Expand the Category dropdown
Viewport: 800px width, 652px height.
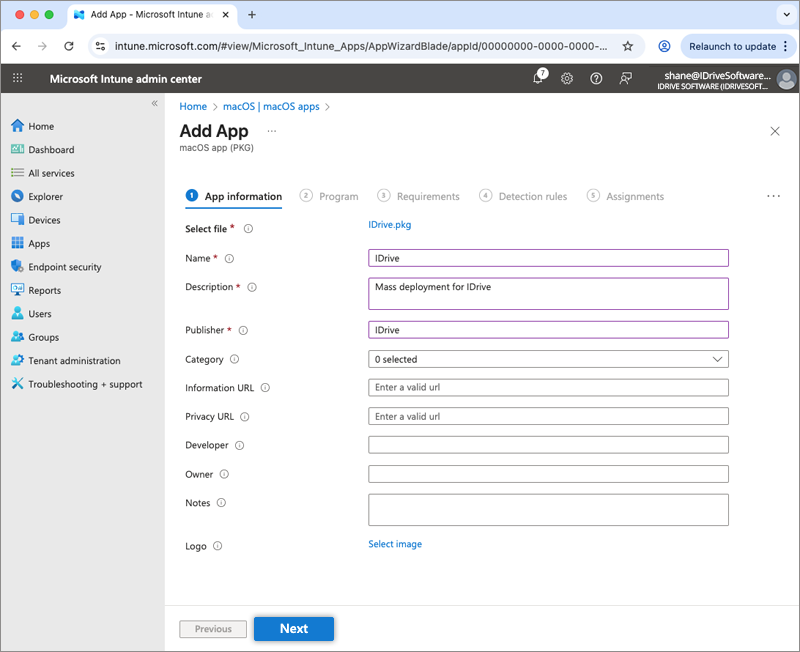pos(548,359)
